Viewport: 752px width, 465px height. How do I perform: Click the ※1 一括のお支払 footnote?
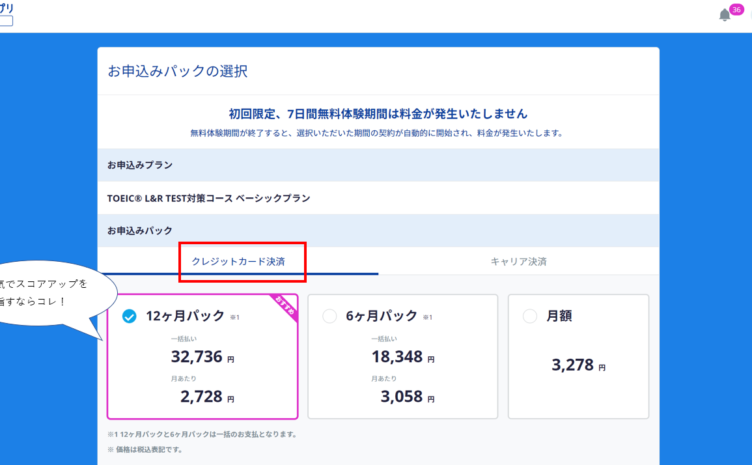coord(202,434)
